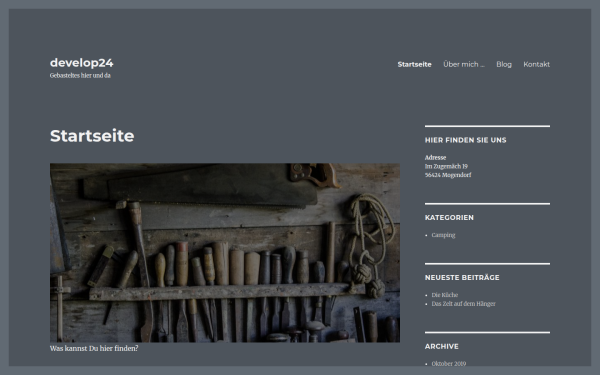The image size is (600, 375).
Task: Open Das Zelt auf dem Hänger post
Action: (x=463, y=303)
